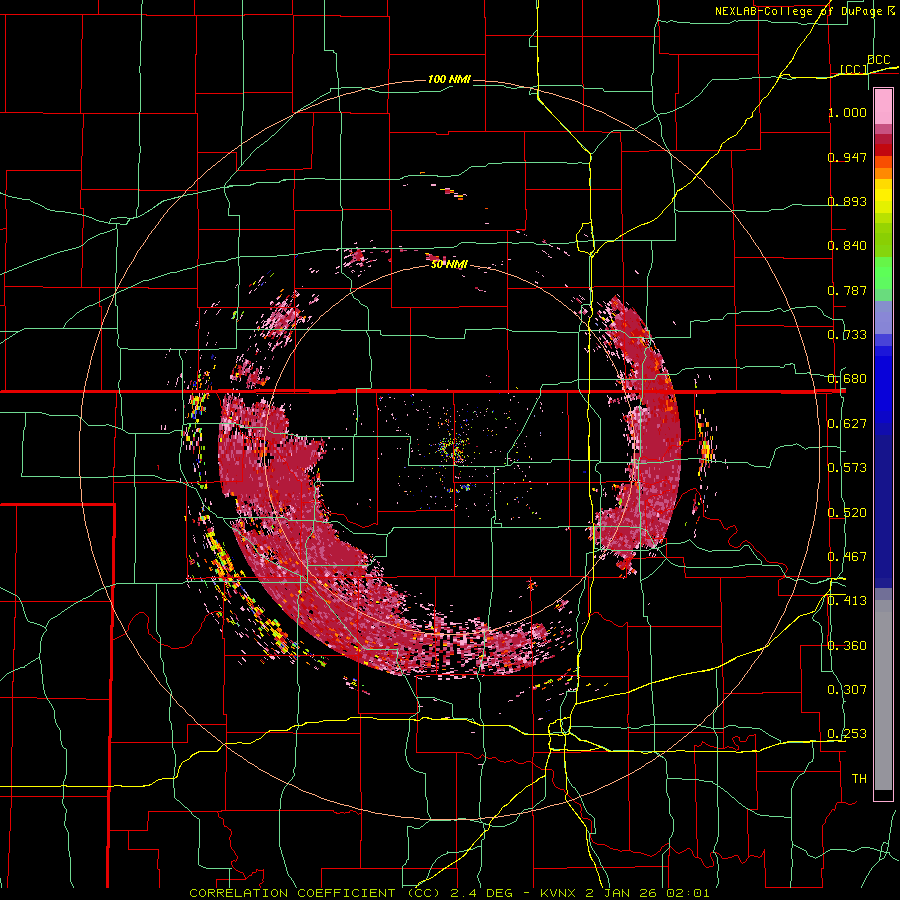Viewport: 900px width, 900px height.
Task: Click the DCC label above the color scale
Action: click(878, 60)
